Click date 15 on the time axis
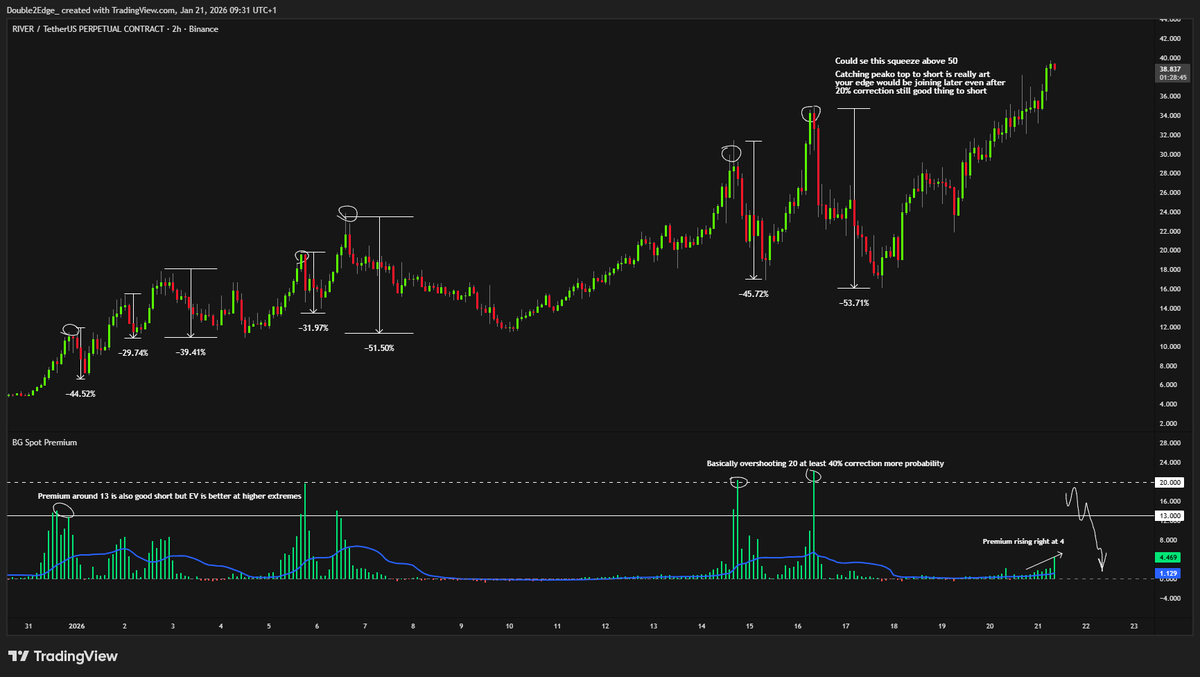Viewport: 1200px width, 677px height. tap(750, 626)
